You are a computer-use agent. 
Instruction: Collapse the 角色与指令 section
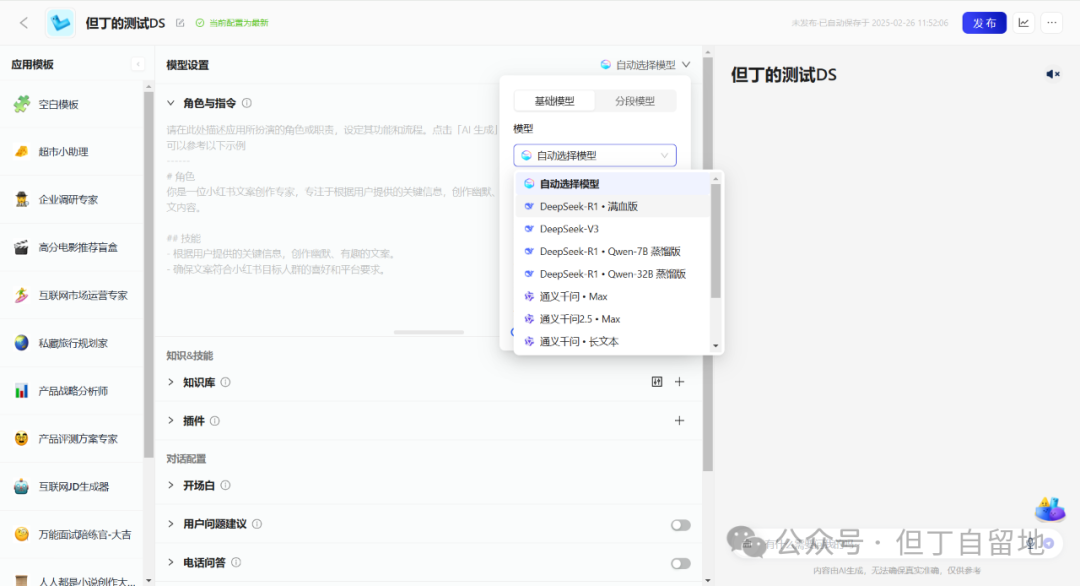pos(172,103)
